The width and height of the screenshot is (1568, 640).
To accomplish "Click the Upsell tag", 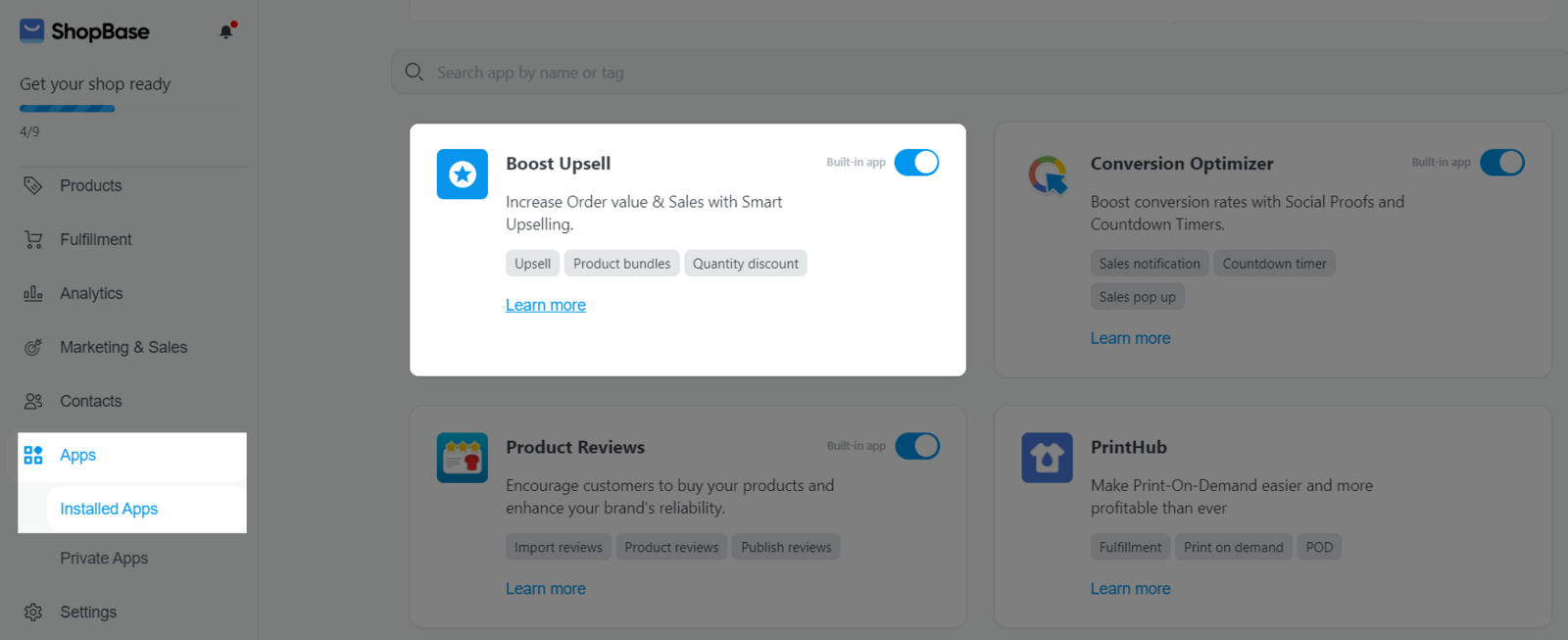I will tap(532, 264).
